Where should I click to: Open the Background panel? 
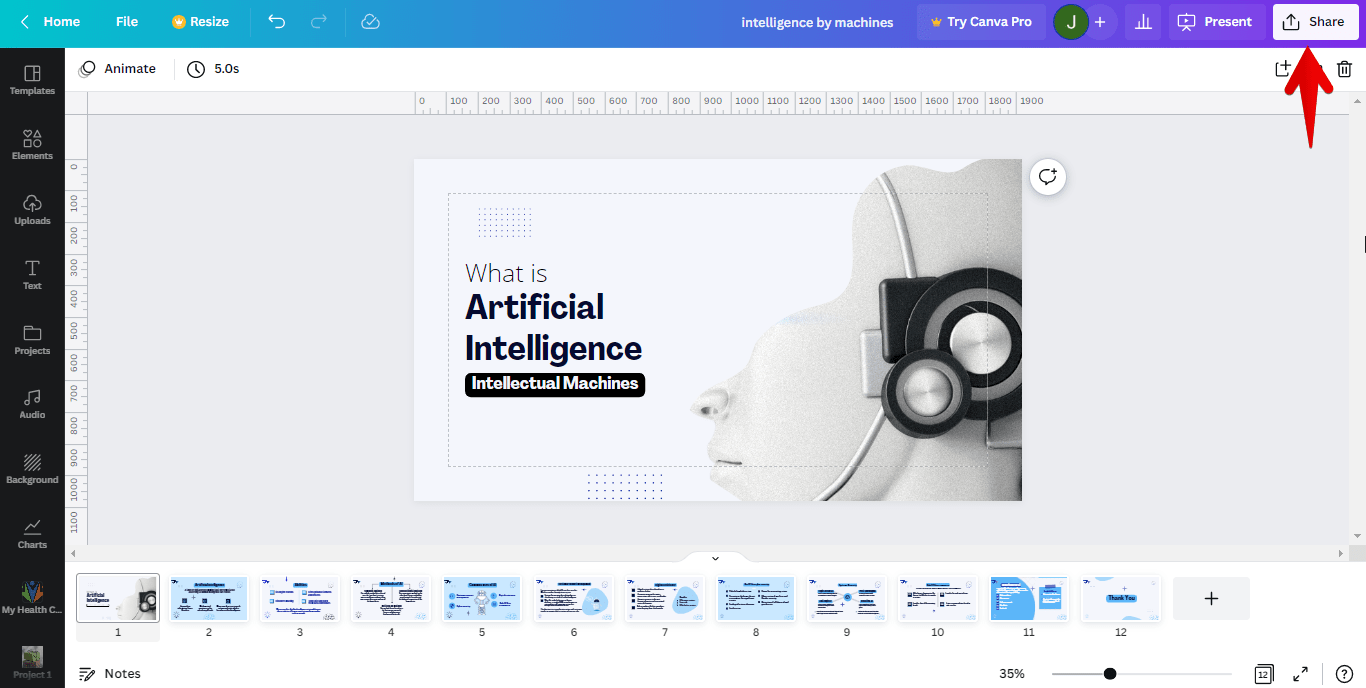click(32, 469)
